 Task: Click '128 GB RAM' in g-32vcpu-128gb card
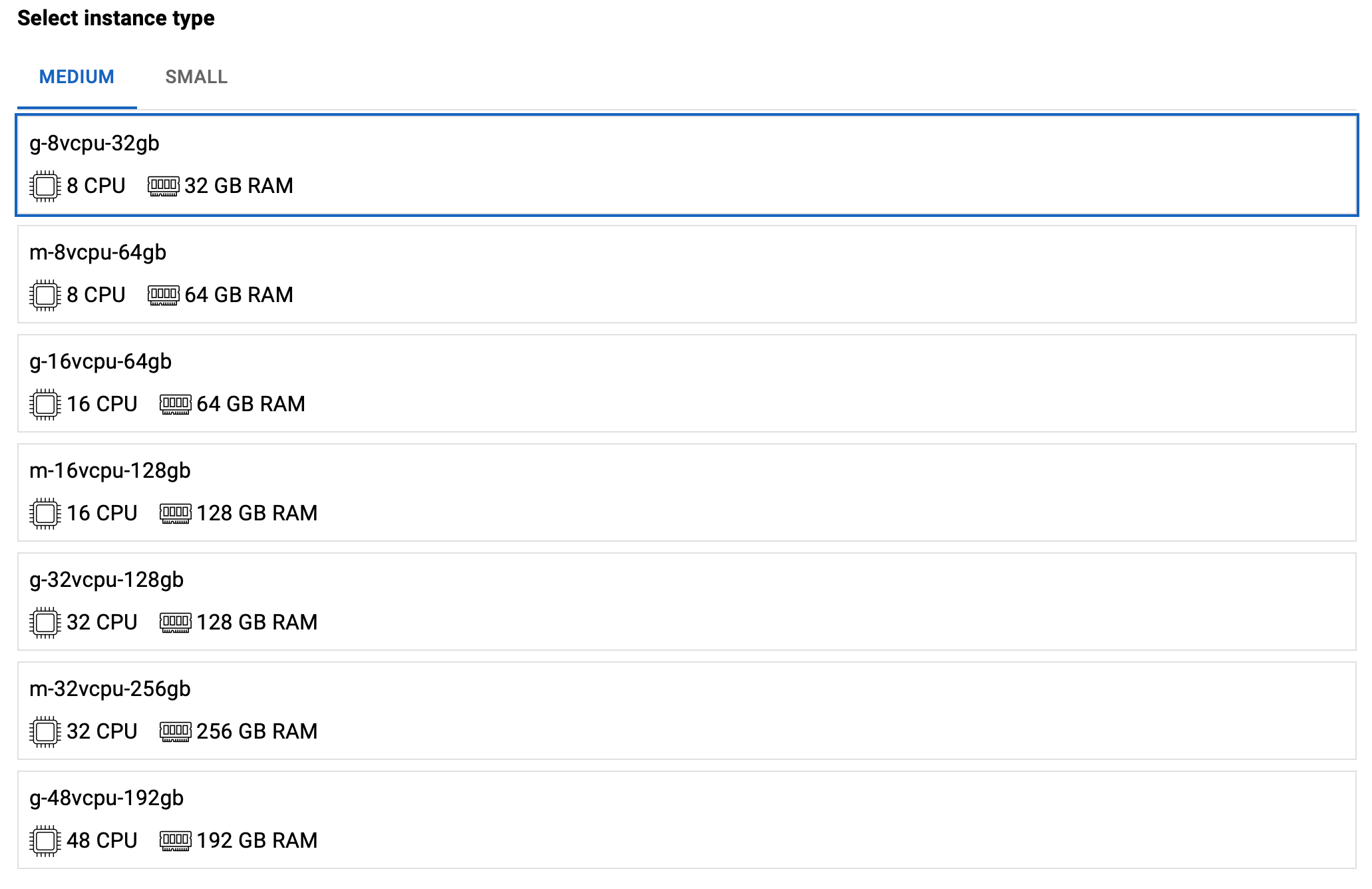tap(257, 622)
